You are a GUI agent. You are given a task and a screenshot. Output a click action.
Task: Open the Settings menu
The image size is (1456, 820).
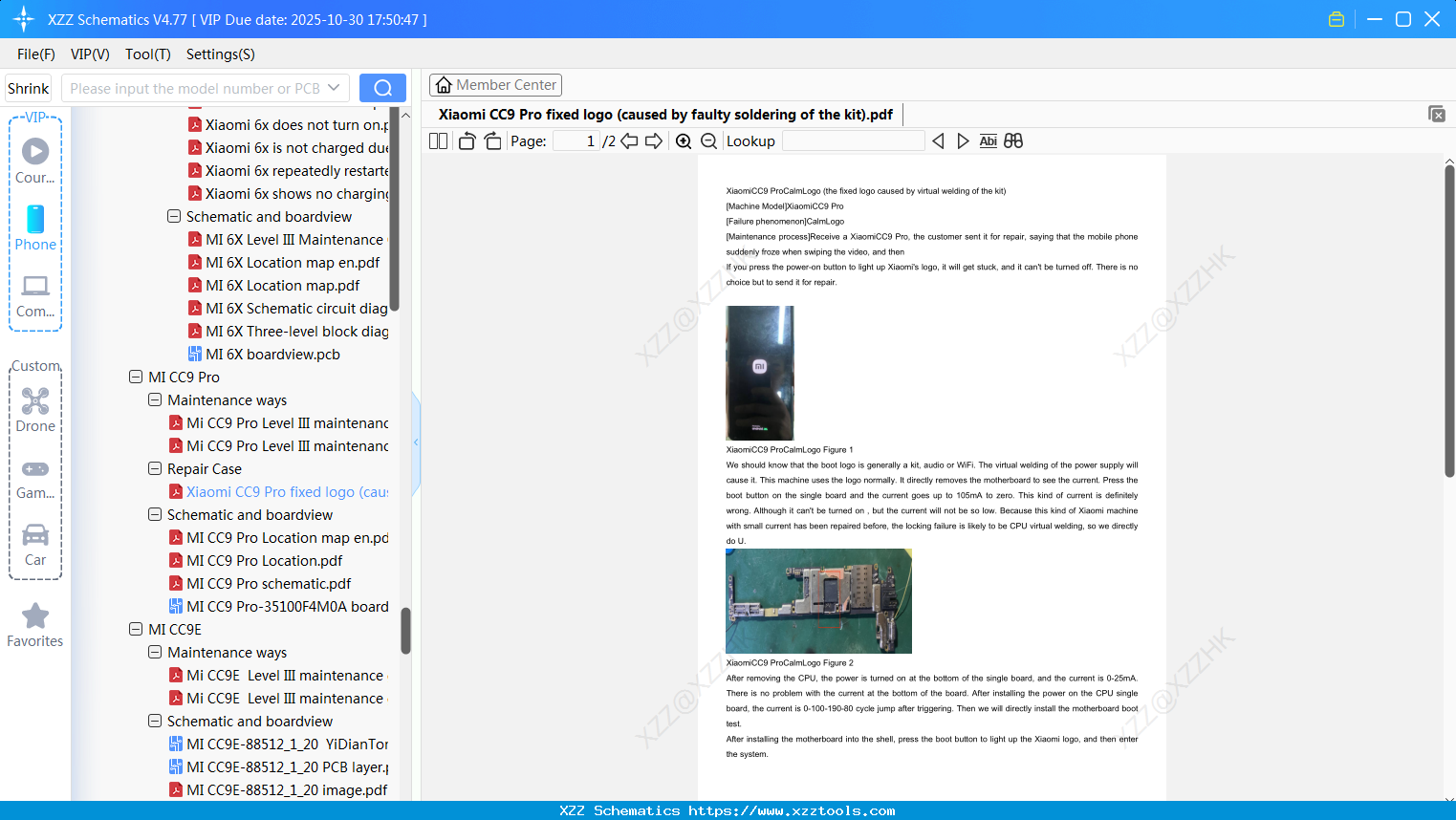(x=221, y=54)
